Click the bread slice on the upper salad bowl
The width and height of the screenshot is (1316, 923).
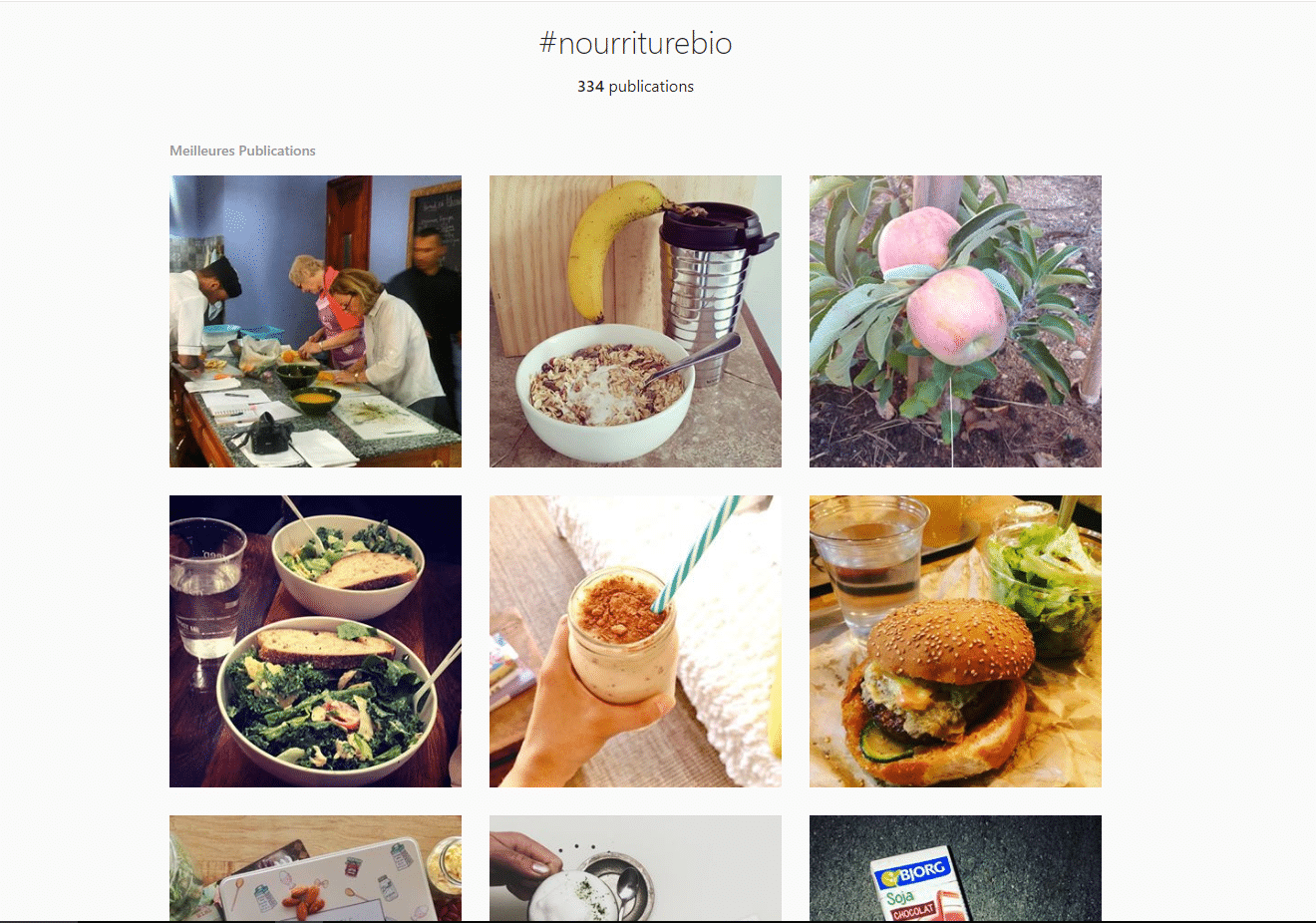pyautogui.click(x=365, y=569)
